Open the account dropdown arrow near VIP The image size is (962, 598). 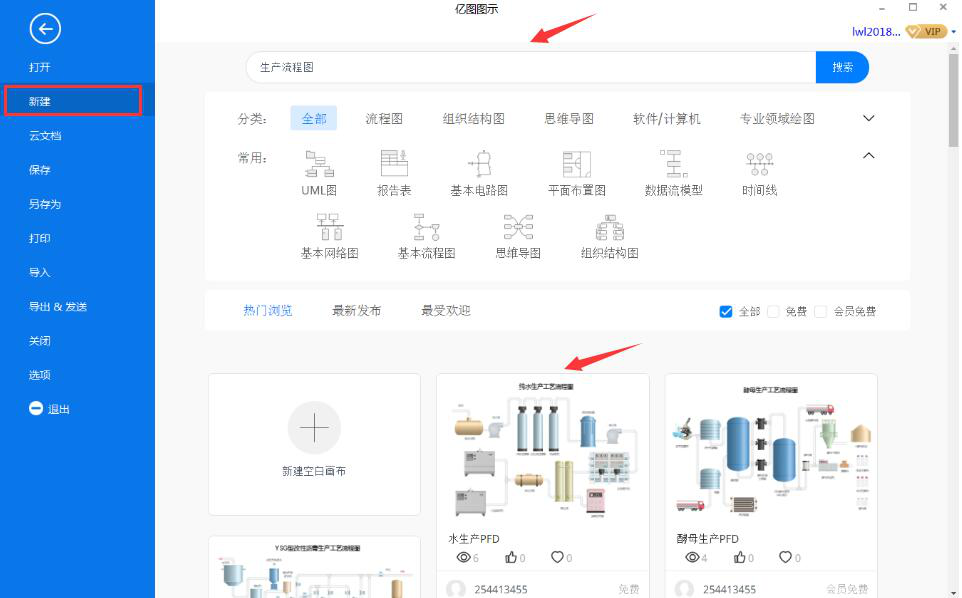[x=954, y=32]
